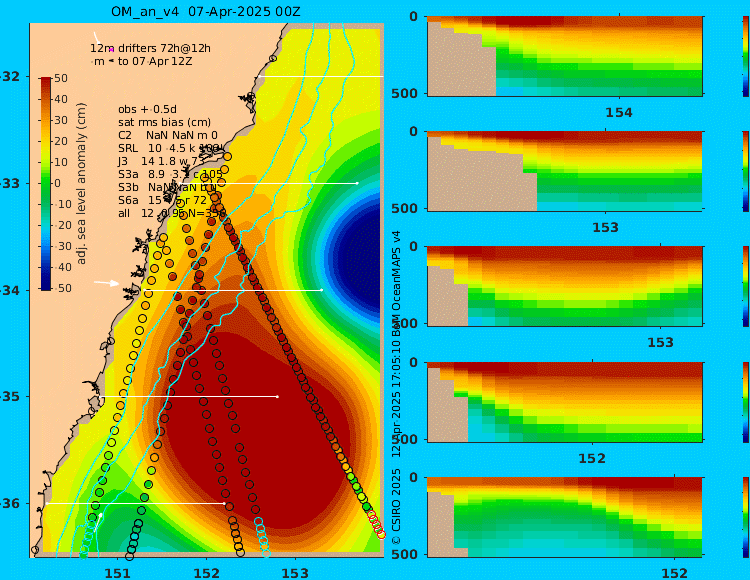
Task: Click the vertical CSIRO OceanMAPS credit text
Action: tap(396, 387)
